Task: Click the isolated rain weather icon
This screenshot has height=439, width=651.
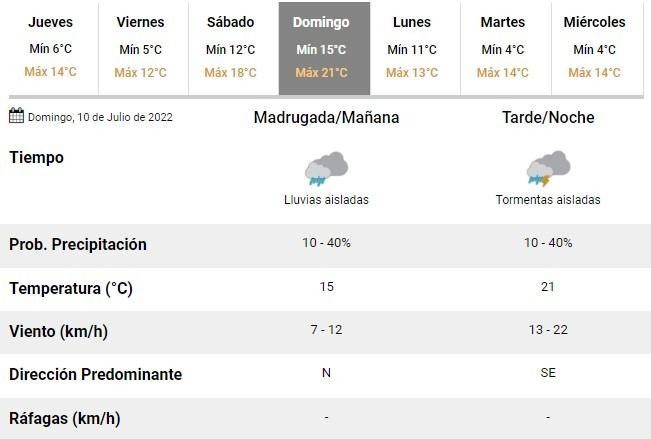Action: (326, 168)
